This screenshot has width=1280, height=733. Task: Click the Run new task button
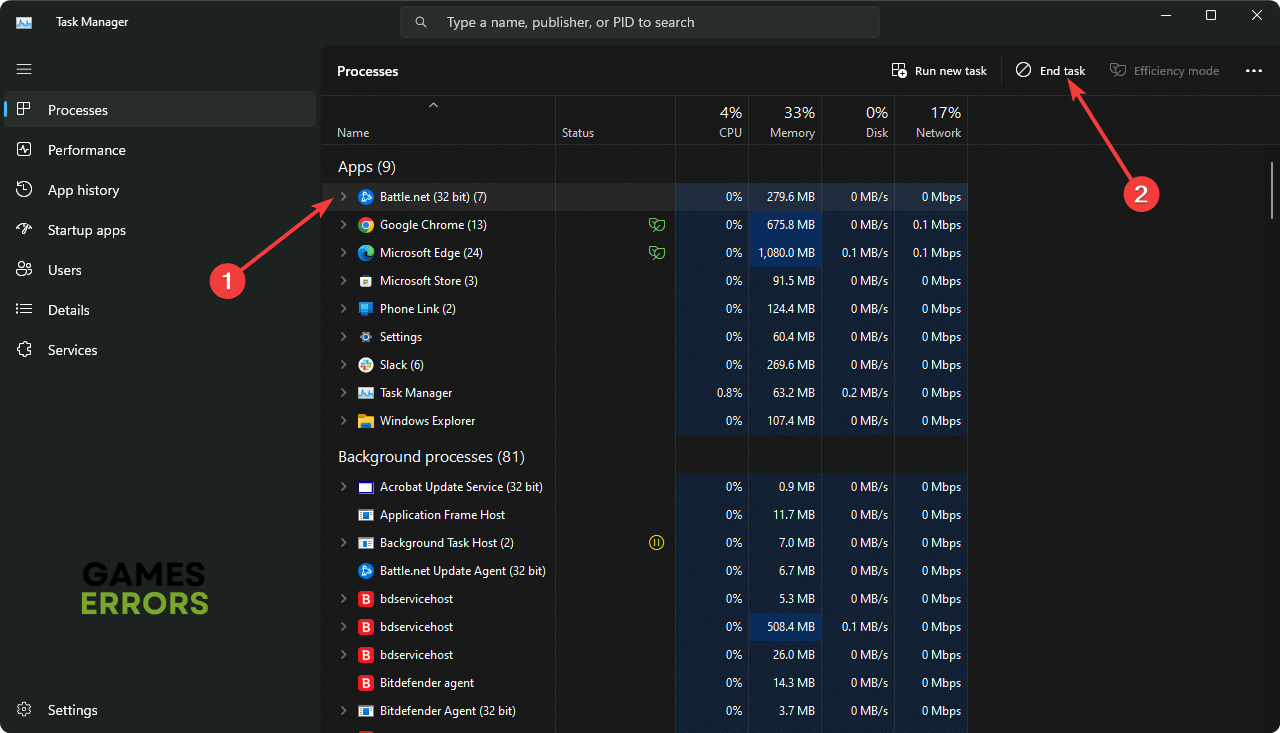point(939,71)
